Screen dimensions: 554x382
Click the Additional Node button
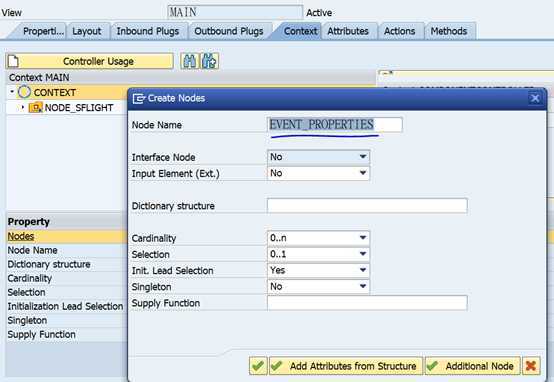pyautogui.click(x=472, y=366)
